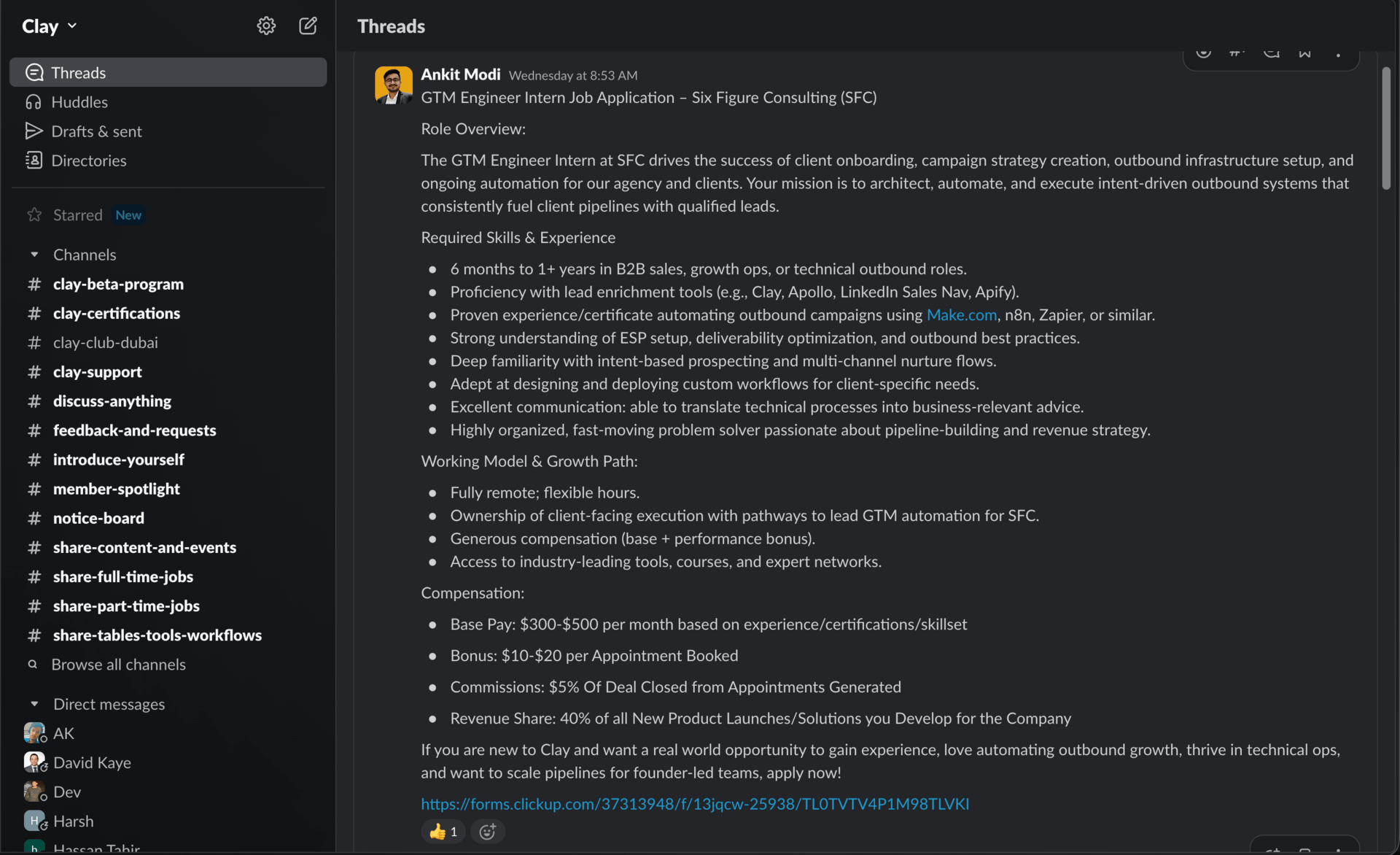Click the compose new message icon
The width and height of the screenshot is (1400, 855).
308,26
